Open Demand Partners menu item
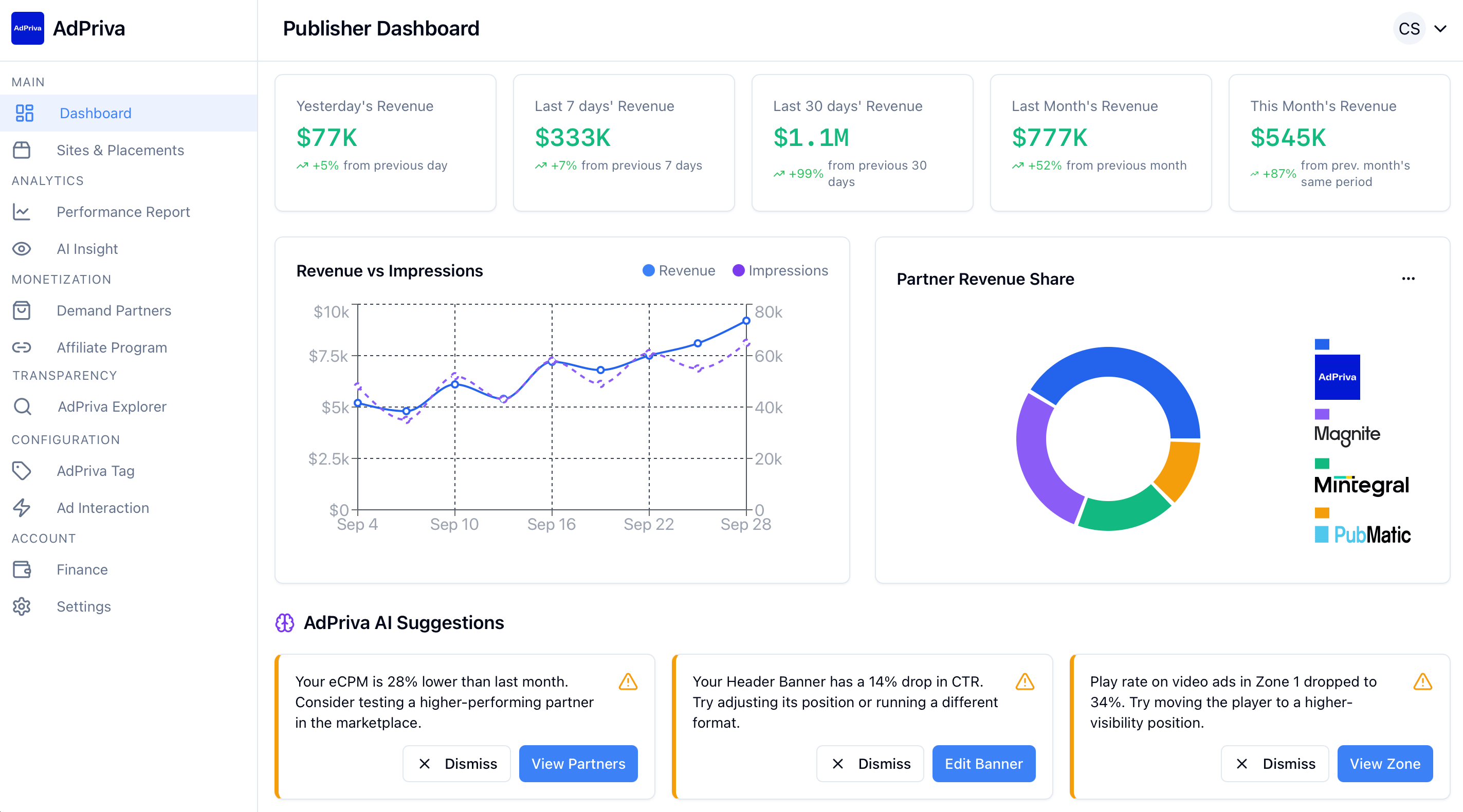 [114, 310]
